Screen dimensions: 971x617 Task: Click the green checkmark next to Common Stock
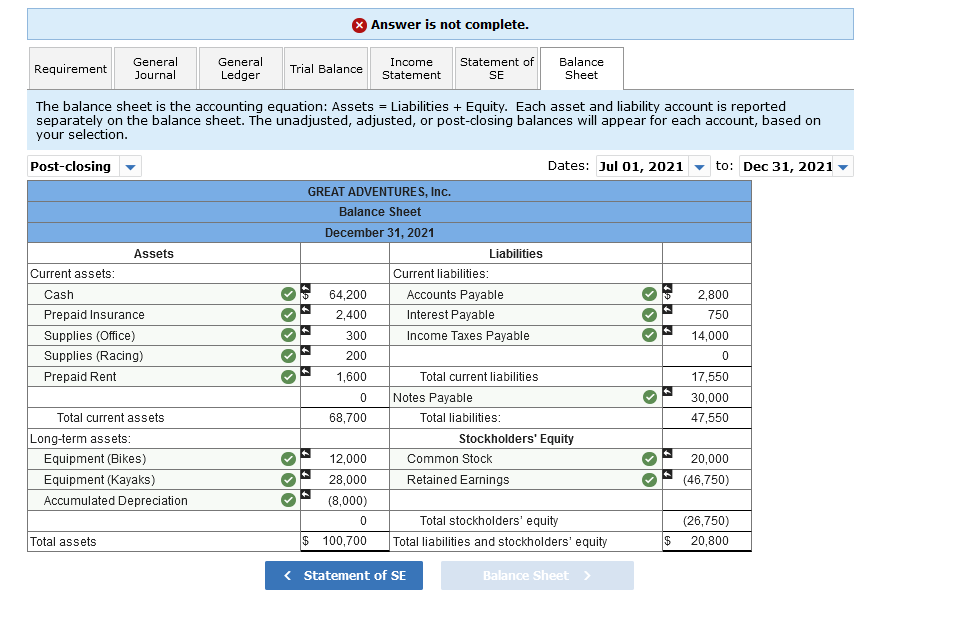tap(649, 458)
